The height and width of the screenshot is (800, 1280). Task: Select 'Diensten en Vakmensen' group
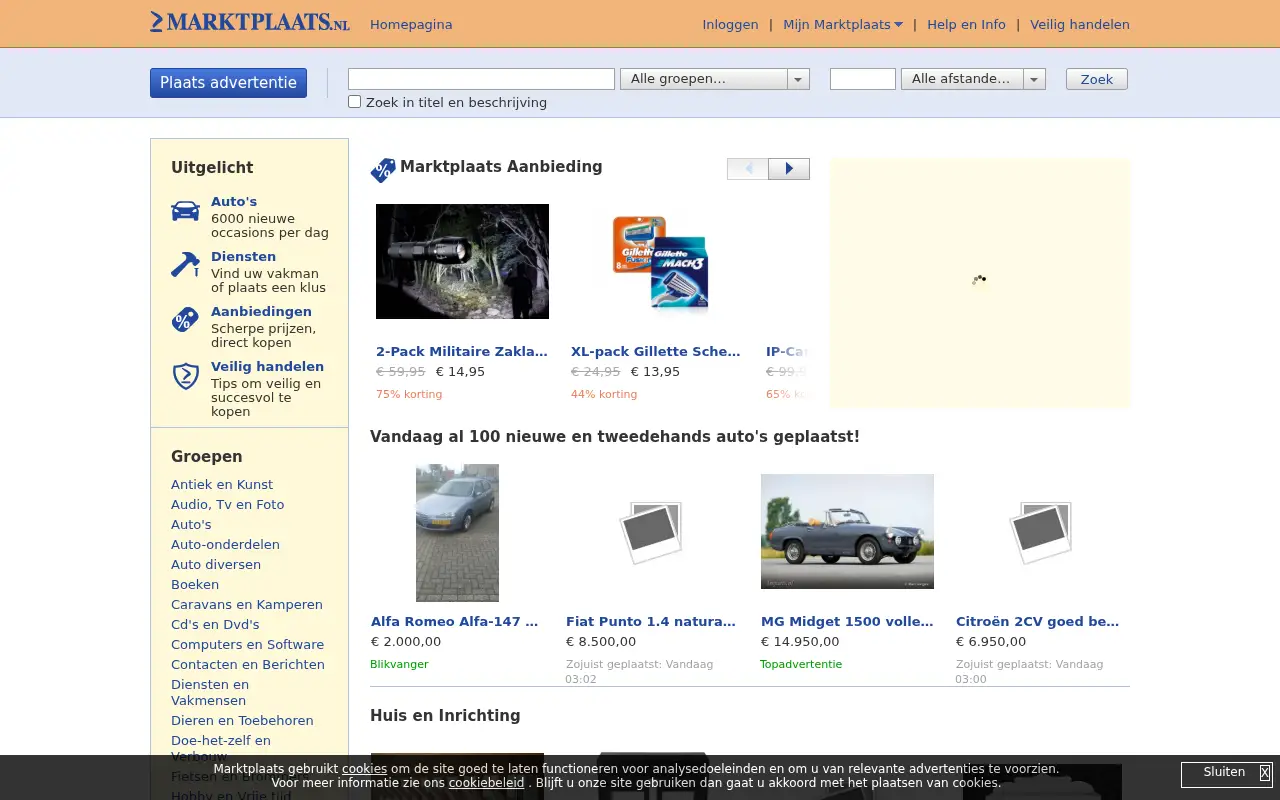tap(210, 693)
